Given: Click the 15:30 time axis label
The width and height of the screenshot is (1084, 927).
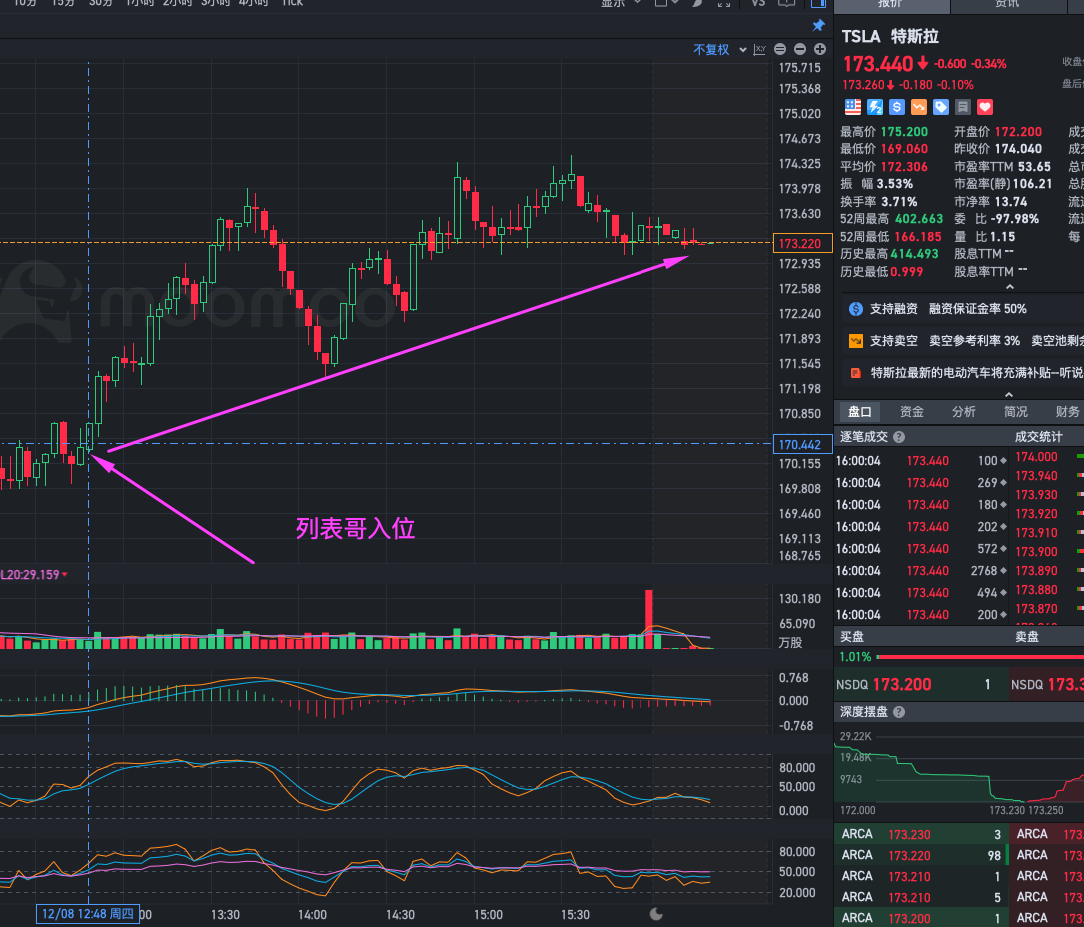Looking at the screenshot, I should pos(575,915).
